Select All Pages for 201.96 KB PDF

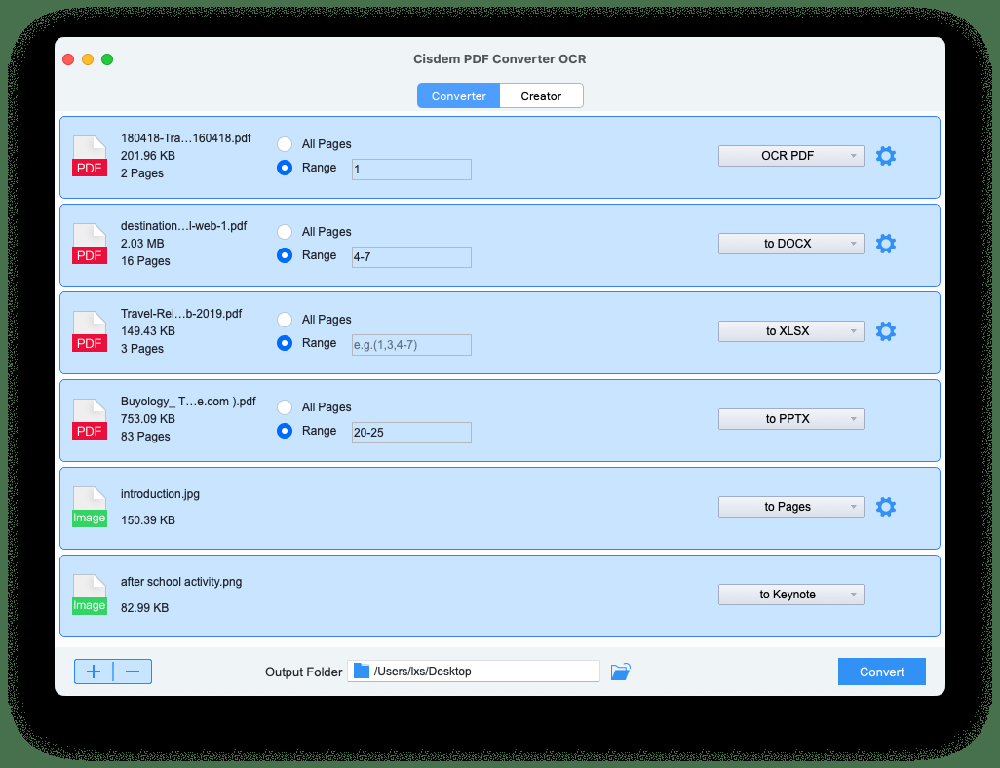[x=284, y=144]
